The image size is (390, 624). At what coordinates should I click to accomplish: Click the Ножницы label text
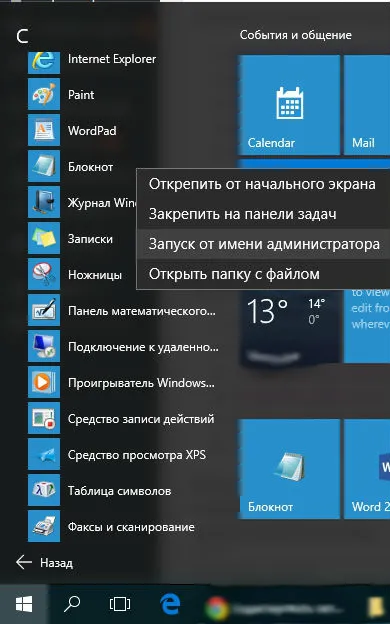tap(95, 275)
